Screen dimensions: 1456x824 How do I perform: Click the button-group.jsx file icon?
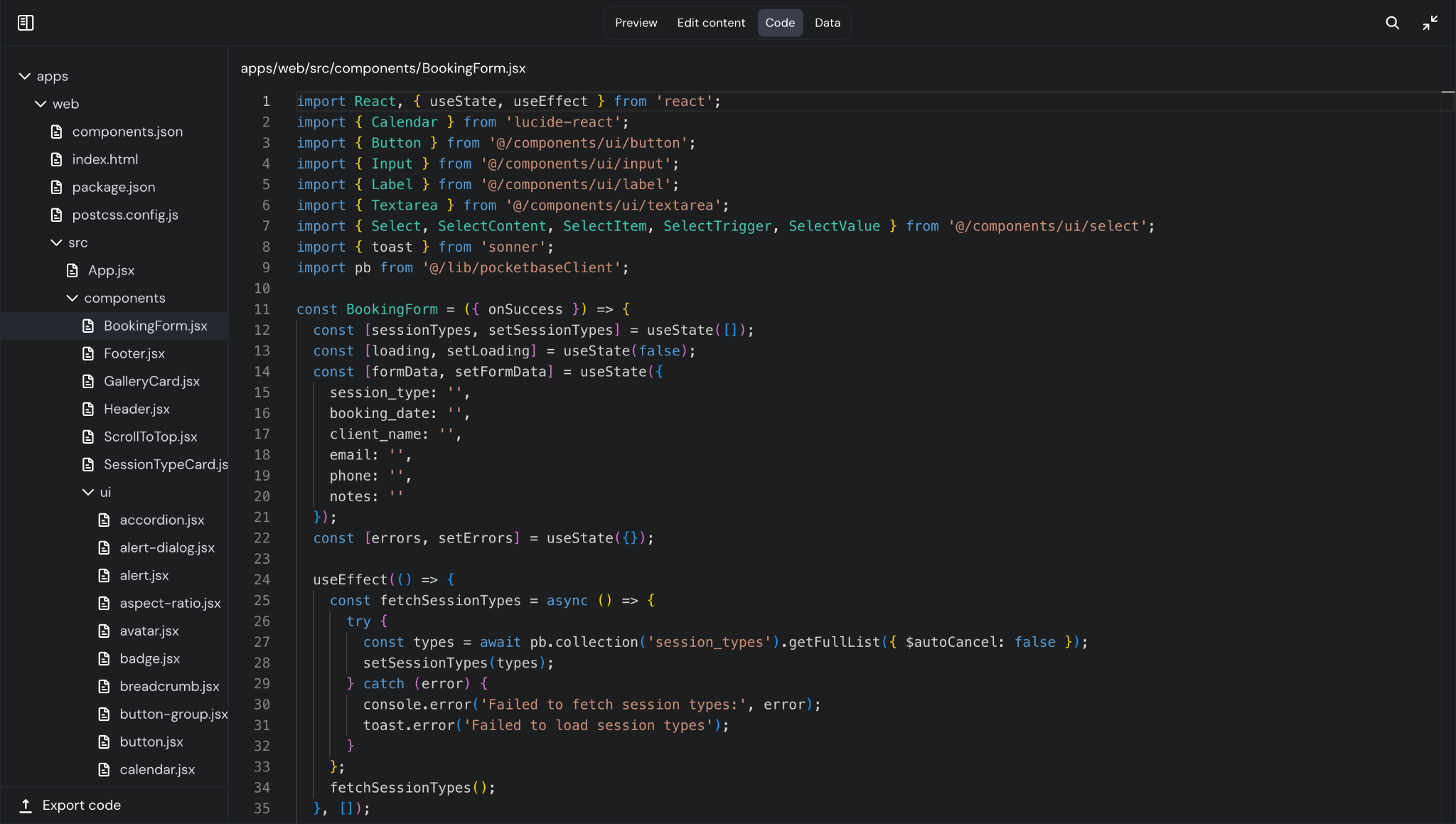tap(104, 714)
